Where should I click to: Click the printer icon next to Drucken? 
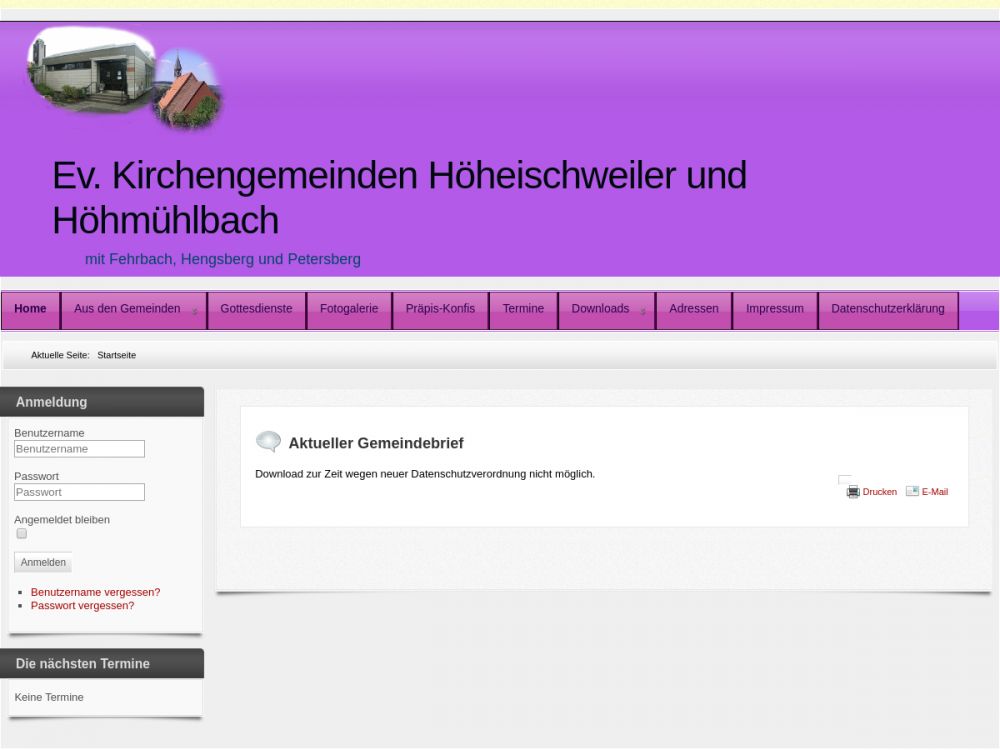853,492
